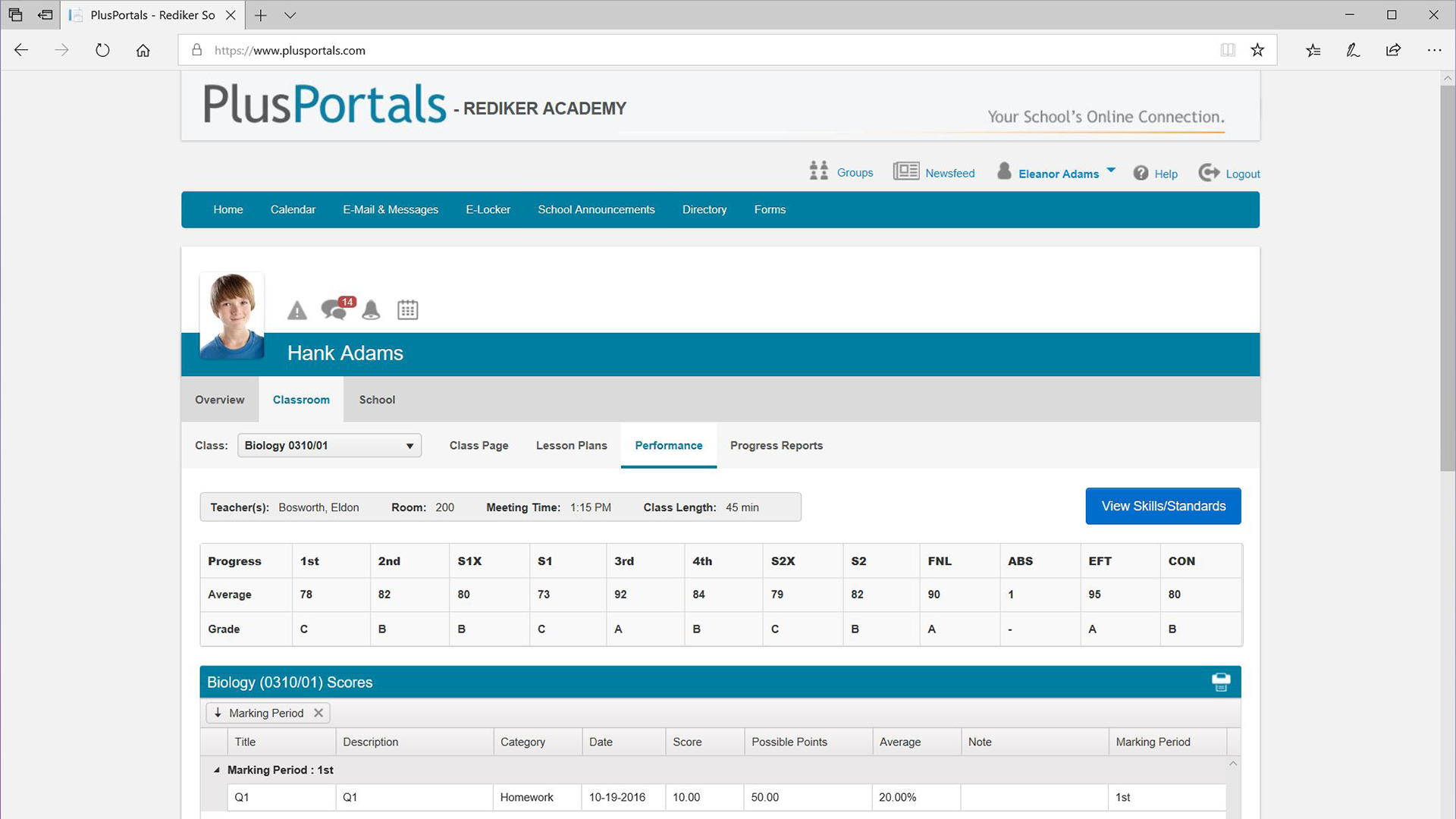
Task: Click the browser address bar
Action: click(x=682, y=50)
